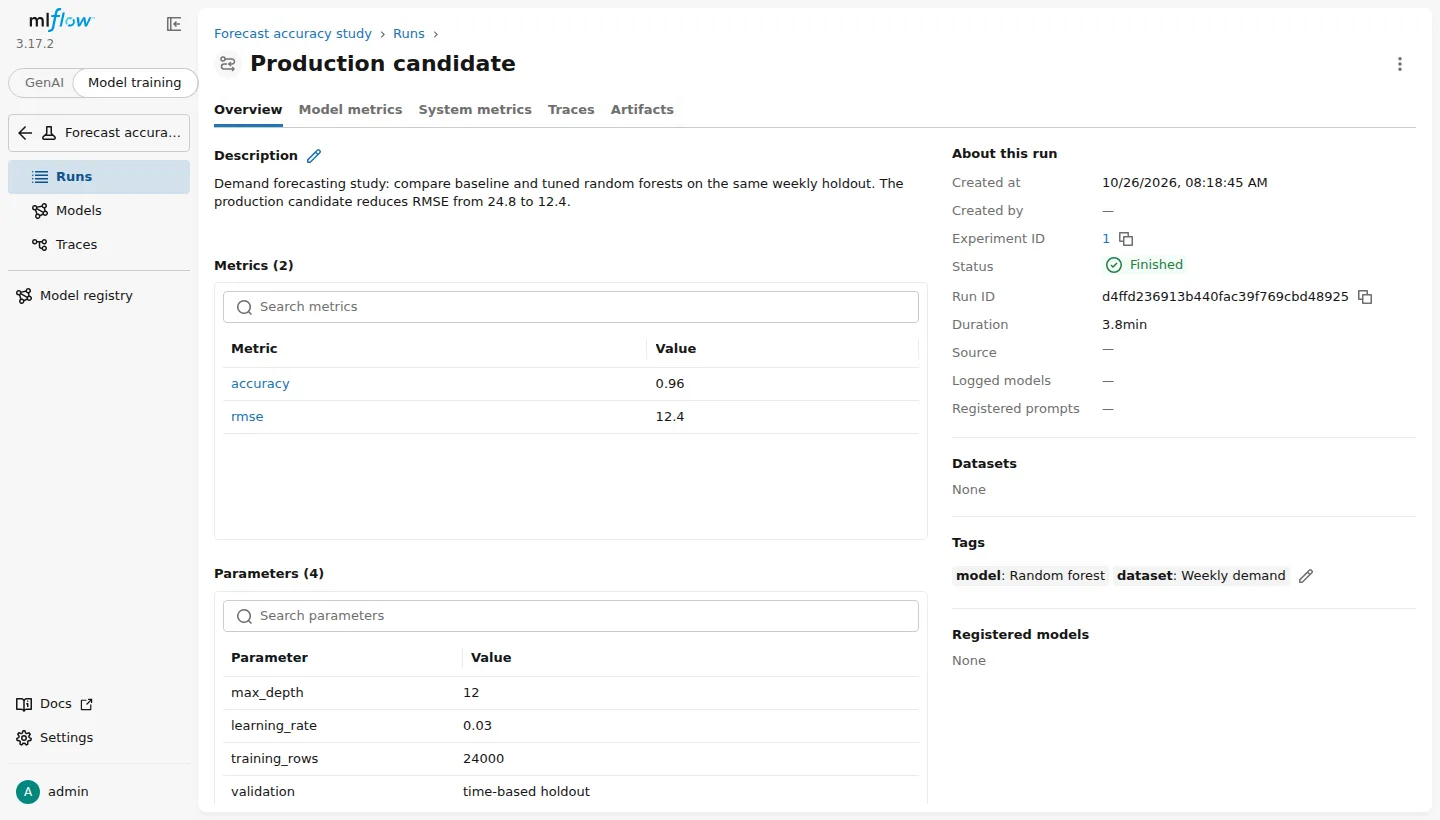Open Settings in the sidebar
Viewport: 1440px width, 820px height.
[99, 738]
